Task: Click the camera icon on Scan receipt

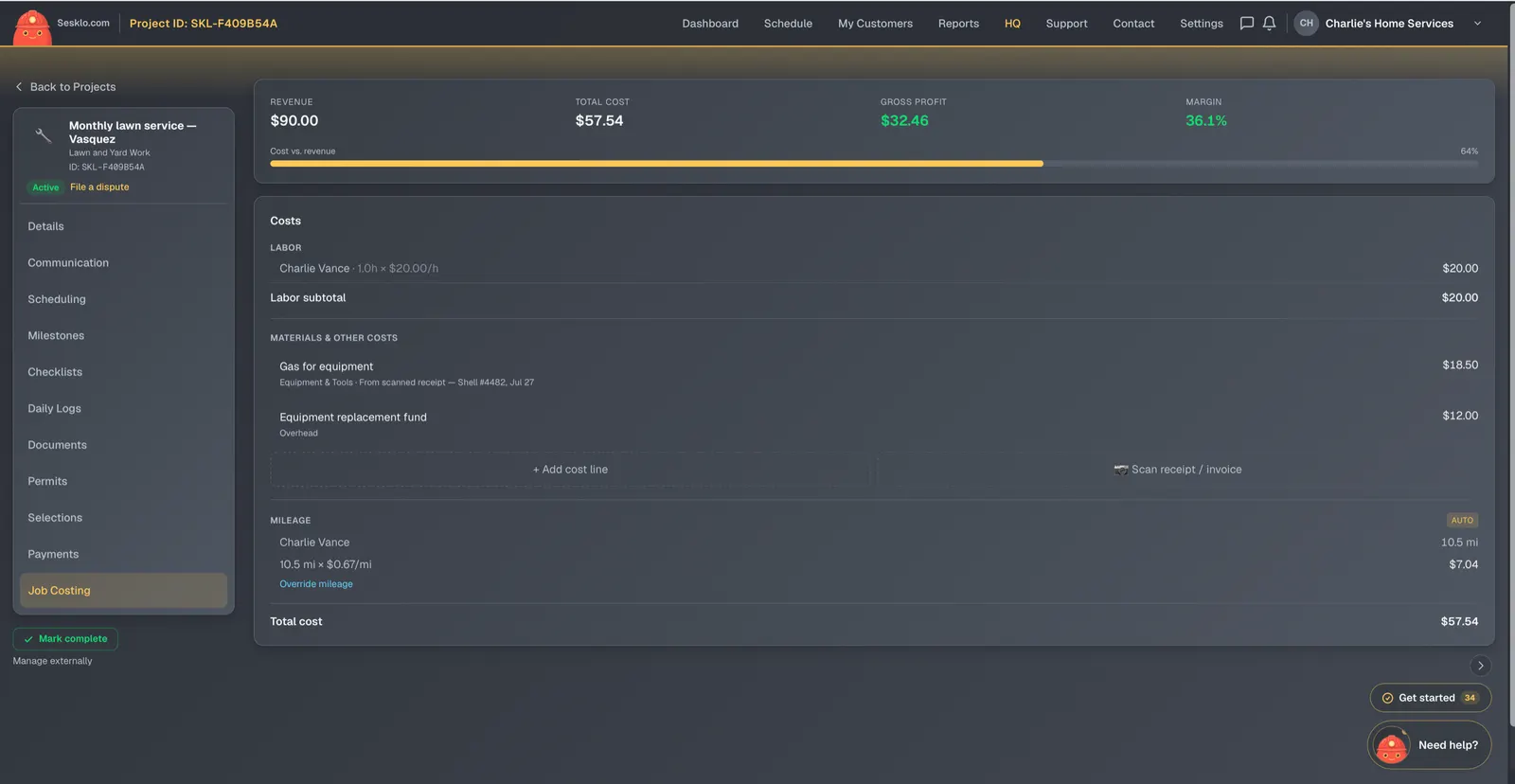Action: click(x=1121, y=470)
